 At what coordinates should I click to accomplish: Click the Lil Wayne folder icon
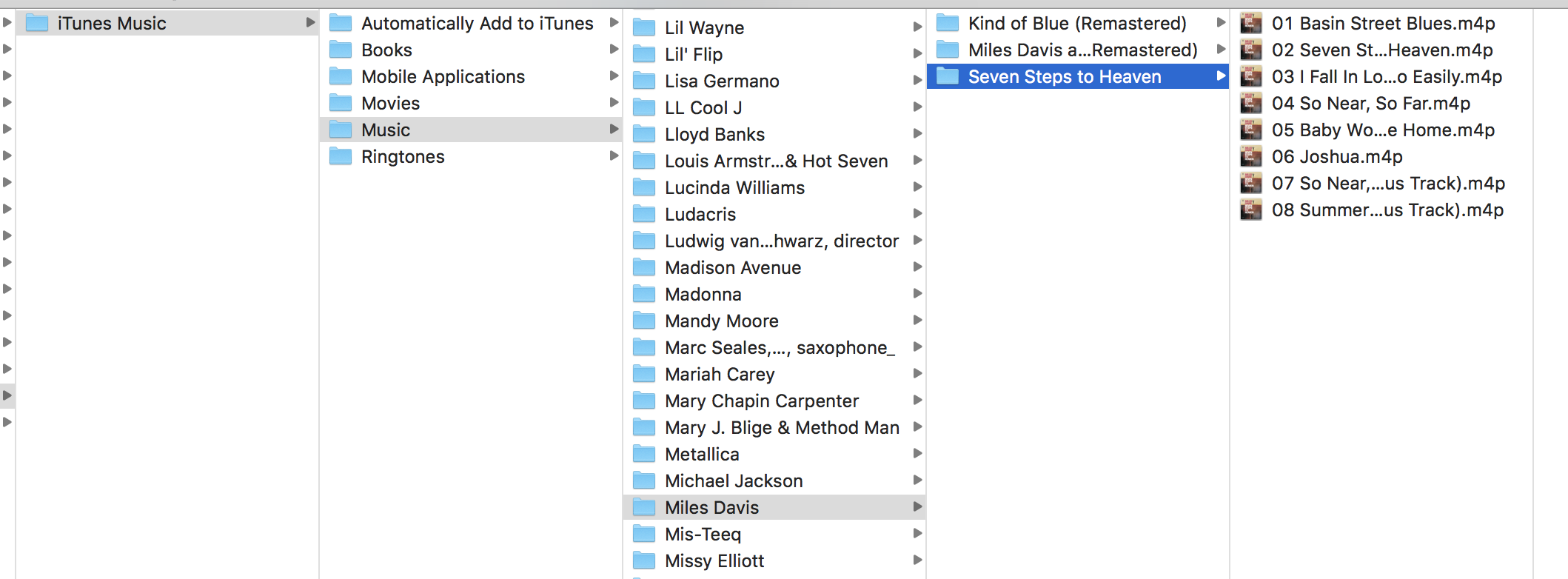[x=644, y=27]
